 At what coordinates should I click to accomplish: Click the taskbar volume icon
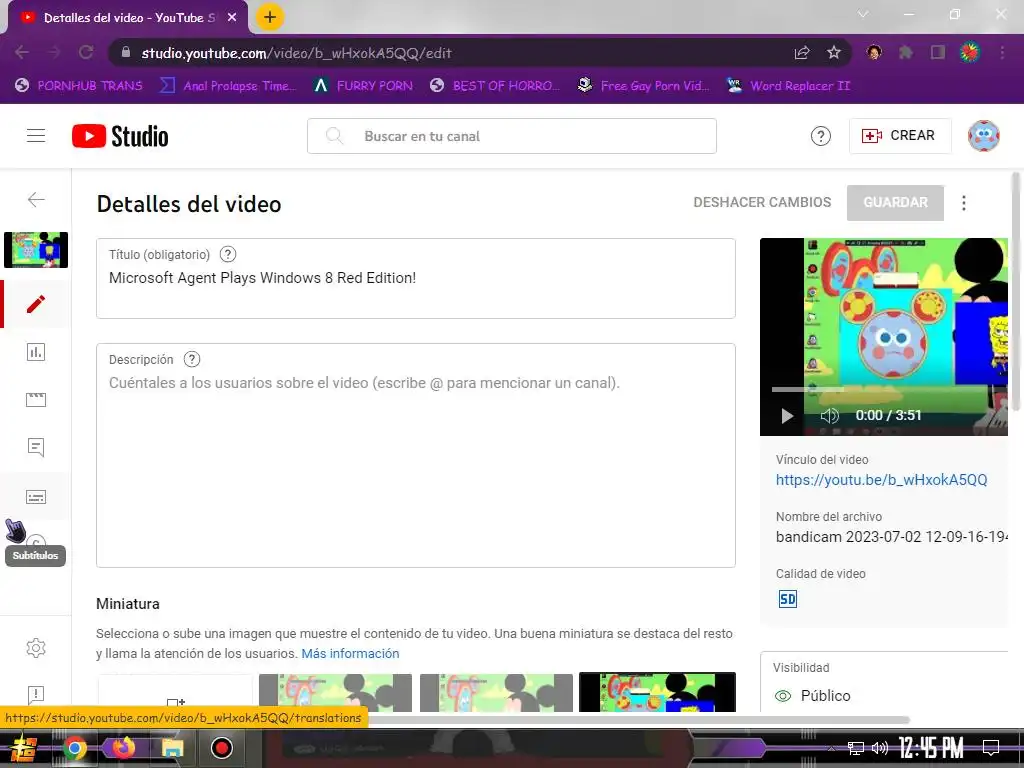pos(879,748)
